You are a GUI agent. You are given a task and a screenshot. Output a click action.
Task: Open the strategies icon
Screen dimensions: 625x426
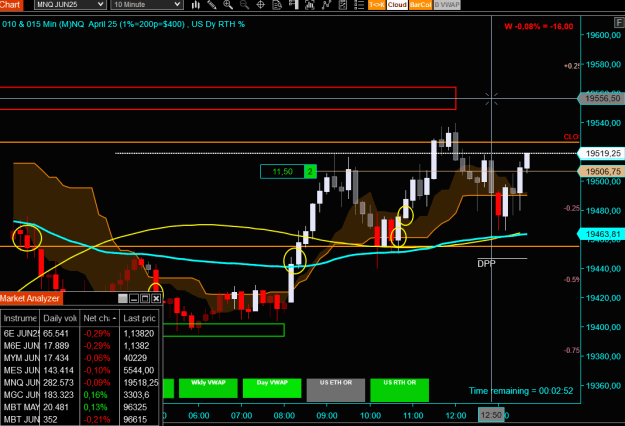click(342, 4)
